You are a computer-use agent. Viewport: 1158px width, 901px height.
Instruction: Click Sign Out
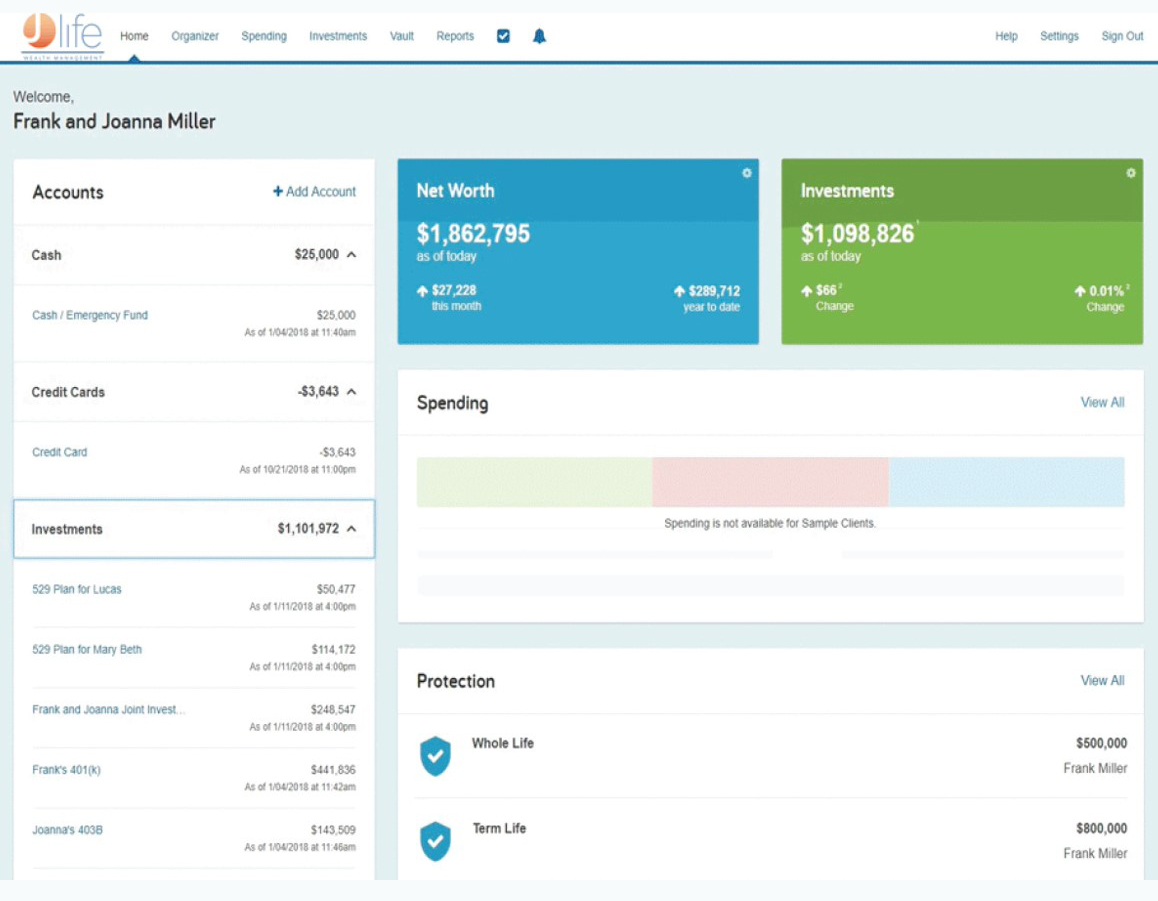click(x=1122, y=36)
